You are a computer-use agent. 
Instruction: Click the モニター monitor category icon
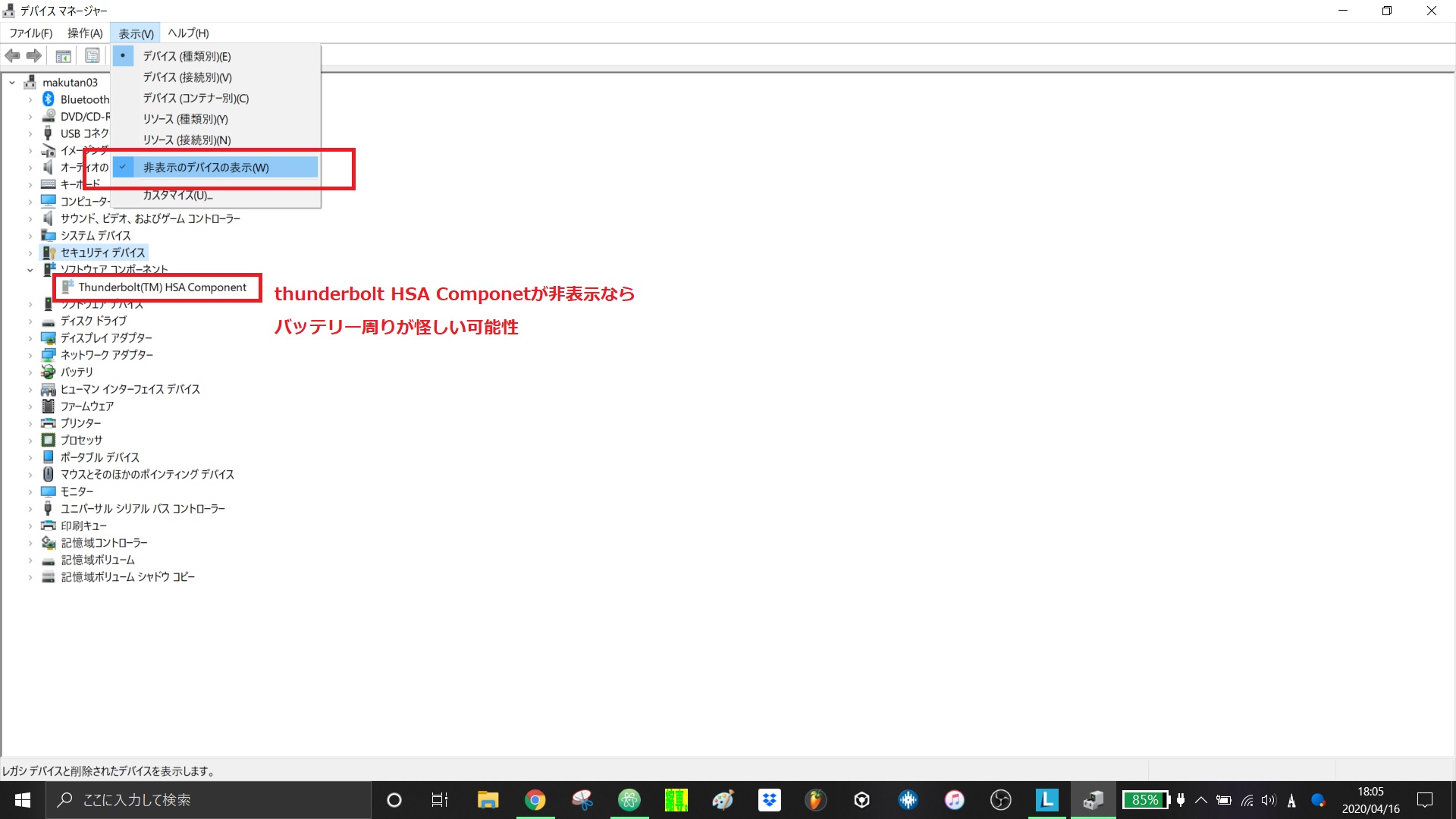pos(49,491)
